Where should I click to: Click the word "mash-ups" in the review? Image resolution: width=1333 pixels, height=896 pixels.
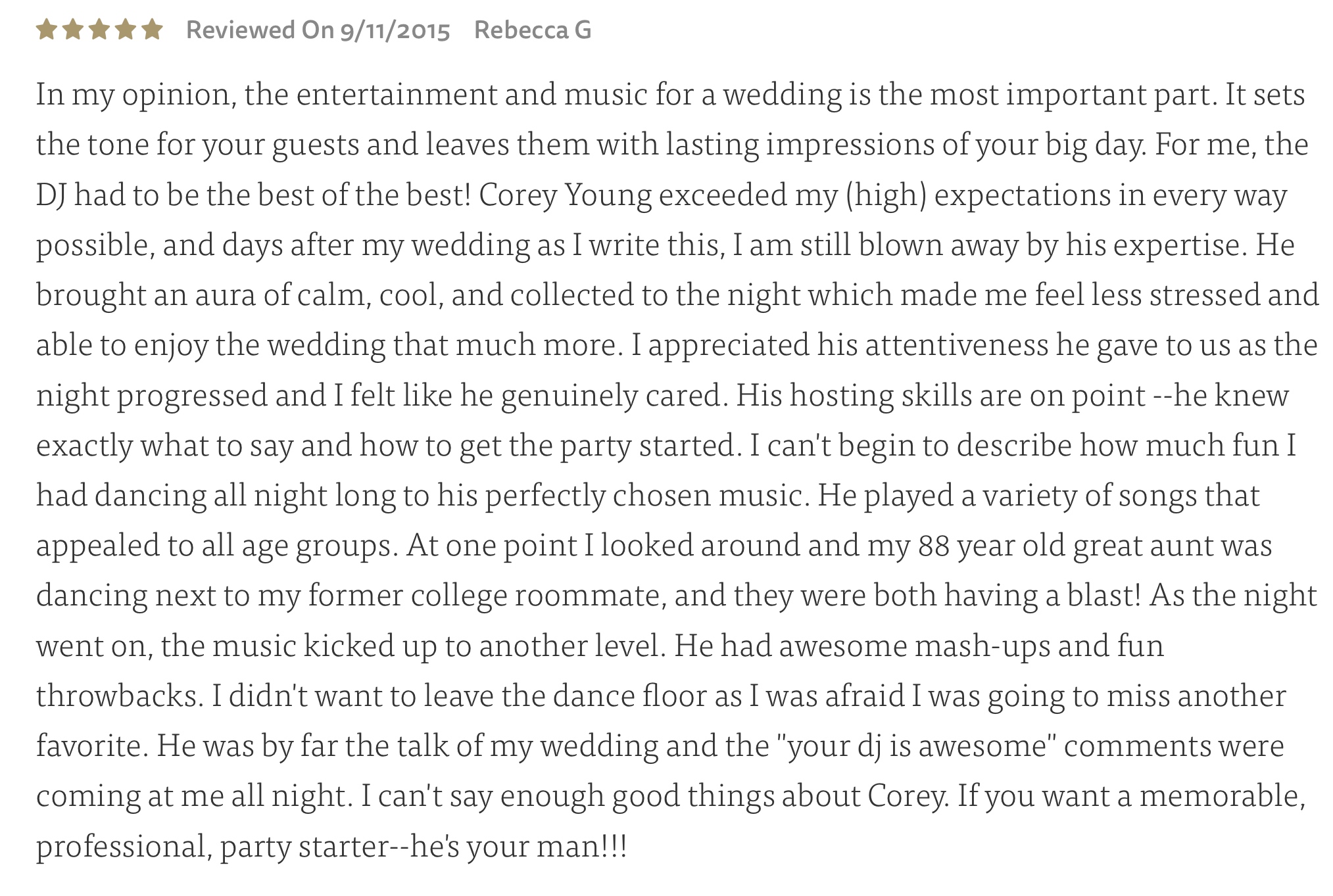pos(982,646)
